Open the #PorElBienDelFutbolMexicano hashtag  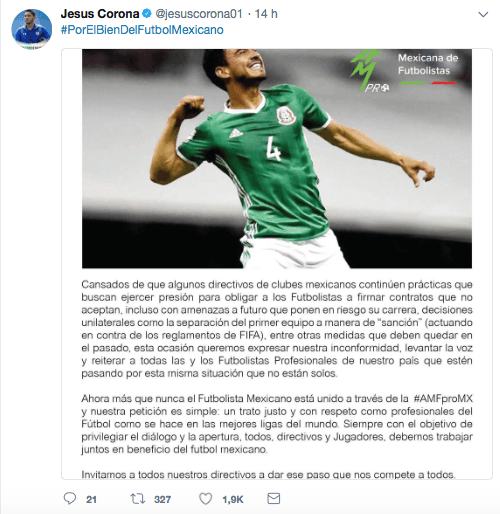[x=142, y=30]
